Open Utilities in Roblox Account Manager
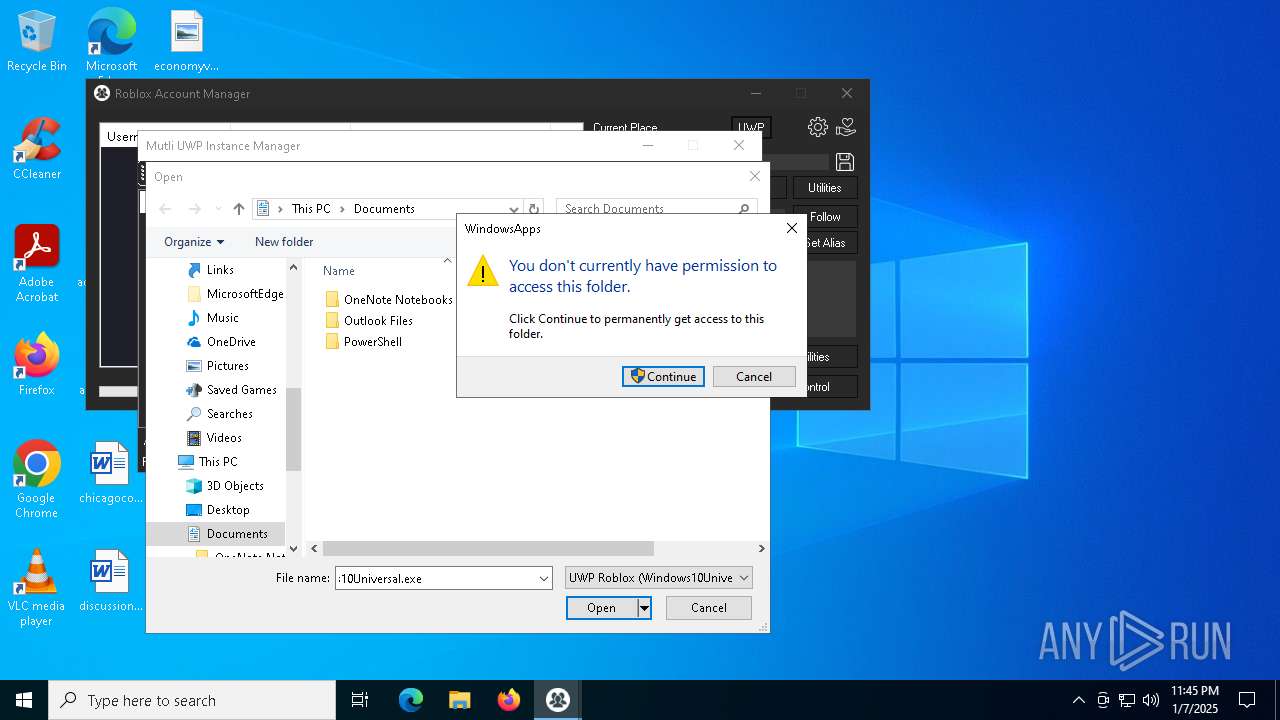Image resolution: width=1280 pixels, height=720 pixels. coord(825,188)
